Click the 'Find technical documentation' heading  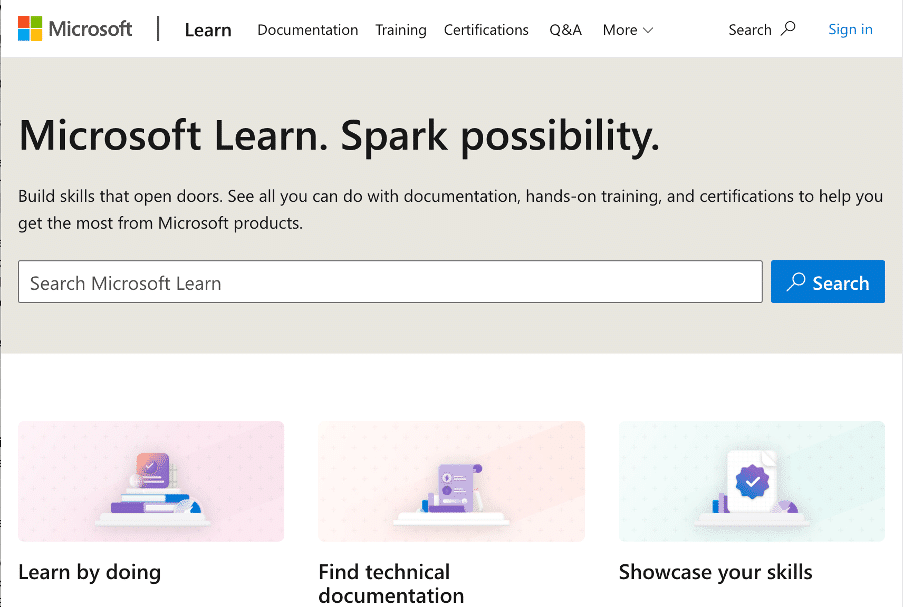coord(391,584)
